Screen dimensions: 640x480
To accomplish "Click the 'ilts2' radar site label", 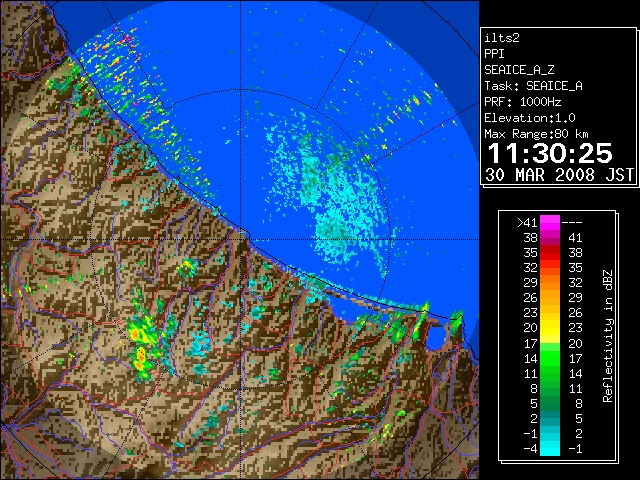I will coord(502,38).
